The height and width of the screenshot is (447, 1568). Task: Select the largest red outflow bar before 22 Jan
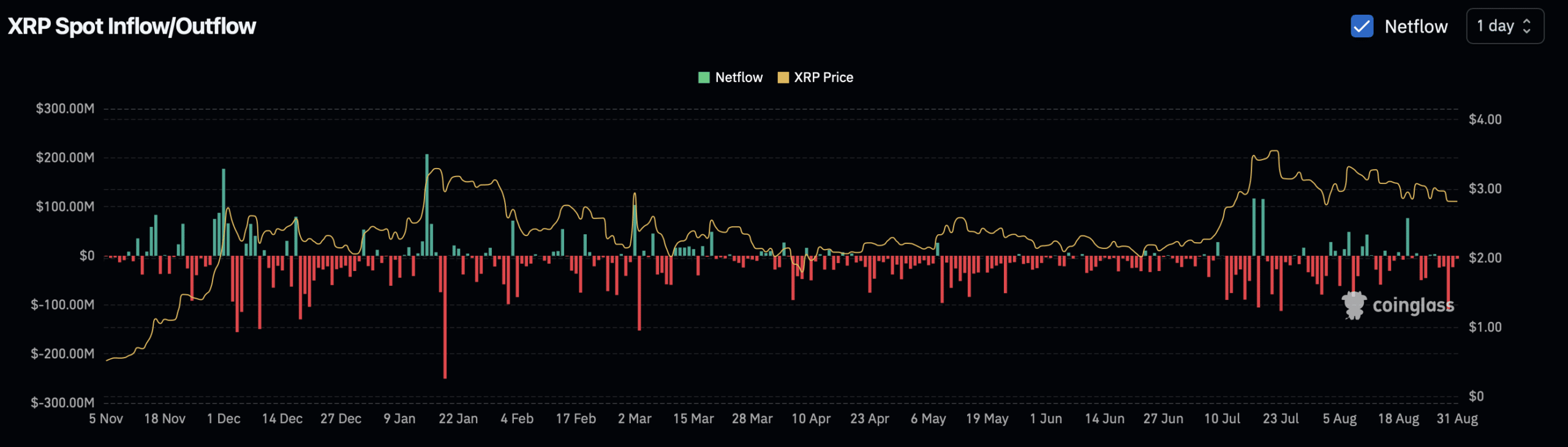[445, 316]
